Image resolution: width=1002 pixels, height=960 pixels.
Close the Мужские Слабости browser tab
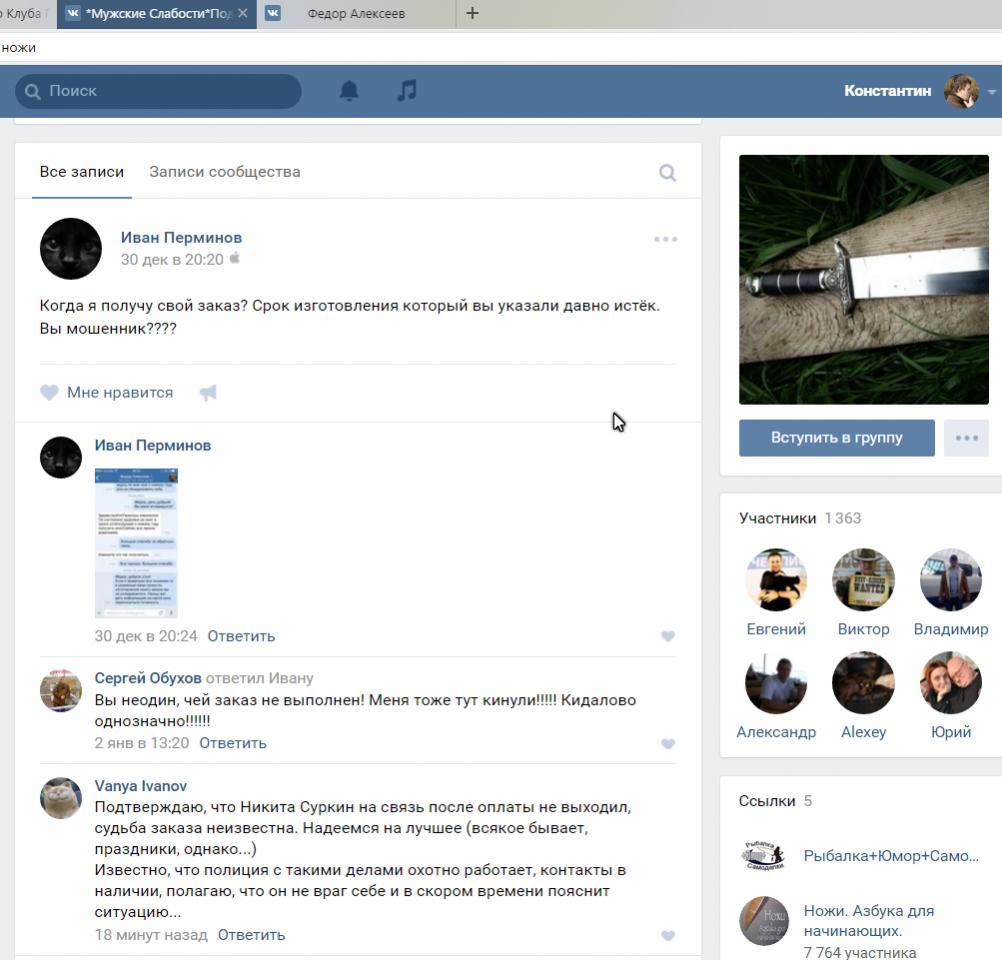[x=242, y=13]
